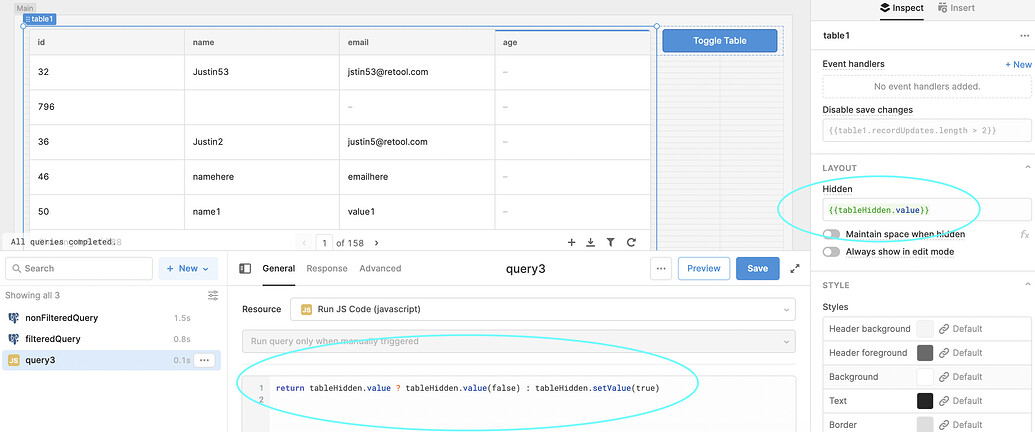Click link icon beside Header foreground
1035x432 pixels.
[x=944, y=353]
